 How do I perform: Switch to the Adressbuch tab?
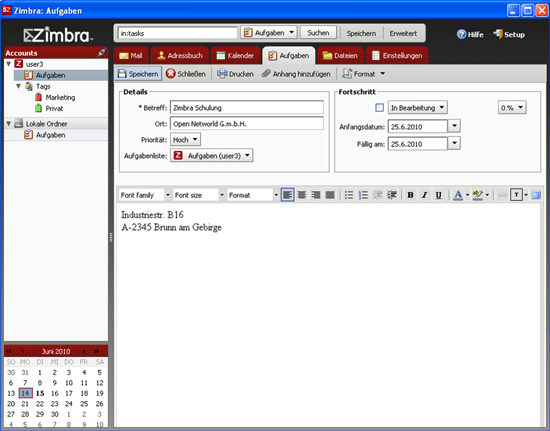[x=180, y=55]
